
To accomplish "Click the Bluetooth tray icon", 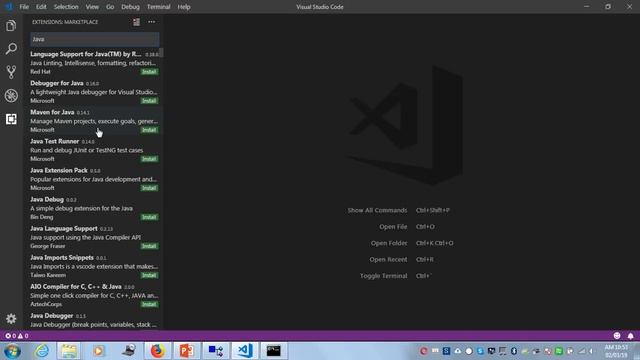I will pos(513,351).
